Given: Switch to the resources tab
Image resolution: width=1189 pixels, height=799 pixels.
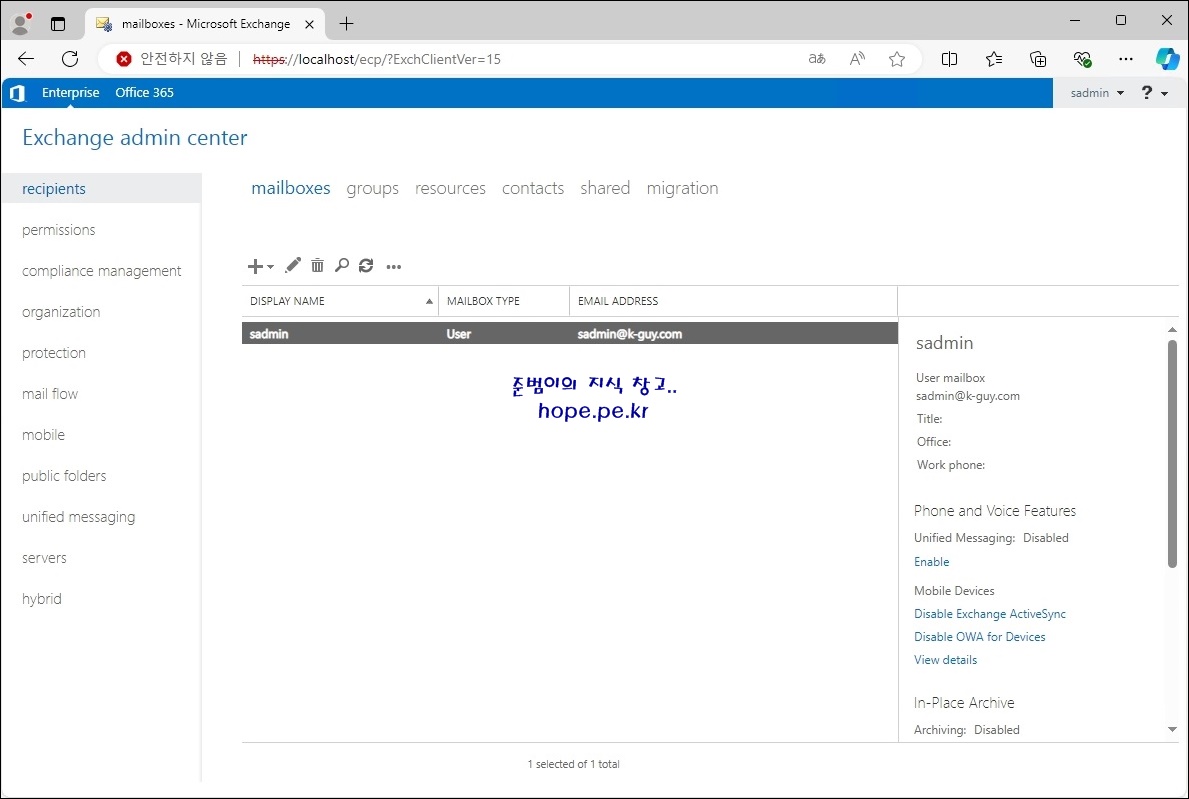Looking at the screenshot, I should click(x=450, y=188).
